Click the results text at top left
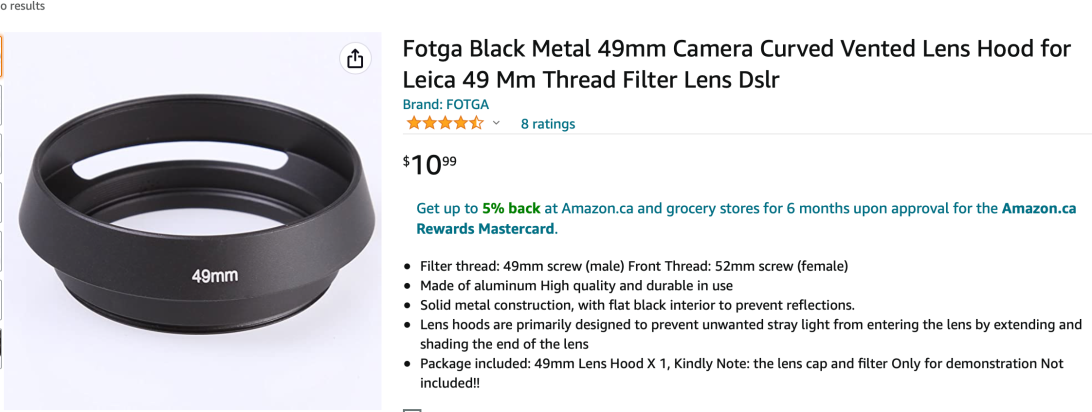 pos(22,6)
